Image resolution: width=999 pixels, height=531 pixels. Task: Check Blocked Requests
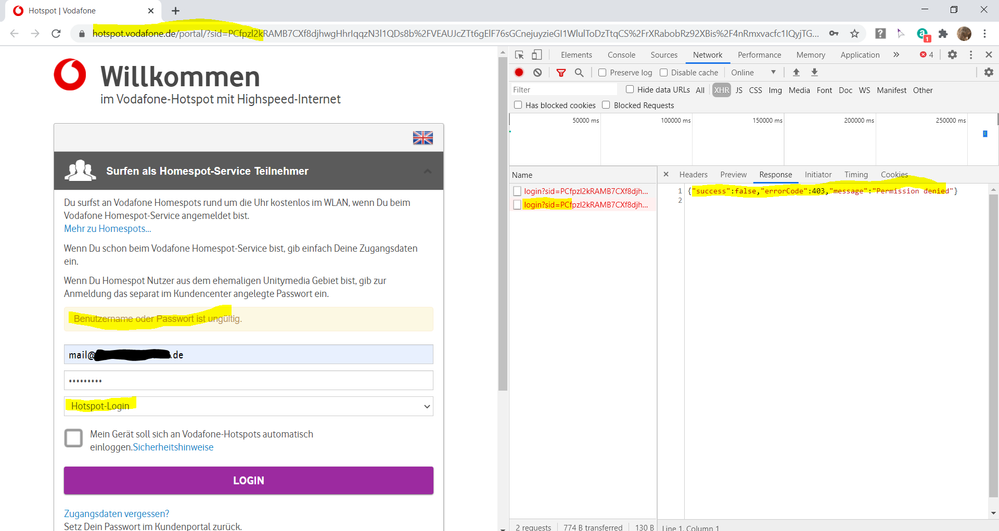(606, 105)
